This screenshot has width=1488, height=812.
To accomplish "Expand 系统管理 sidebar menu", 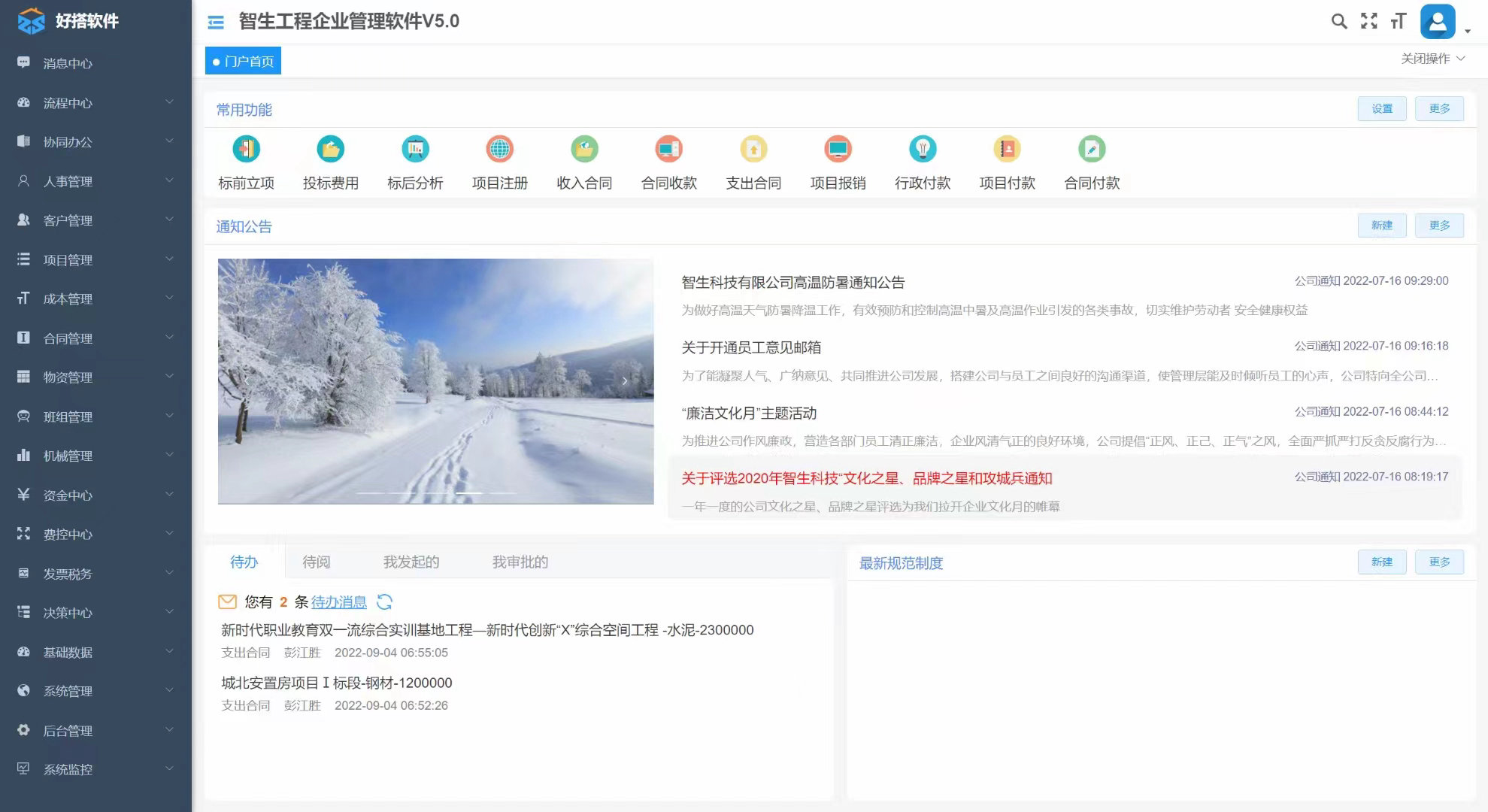I will [95, 691].
